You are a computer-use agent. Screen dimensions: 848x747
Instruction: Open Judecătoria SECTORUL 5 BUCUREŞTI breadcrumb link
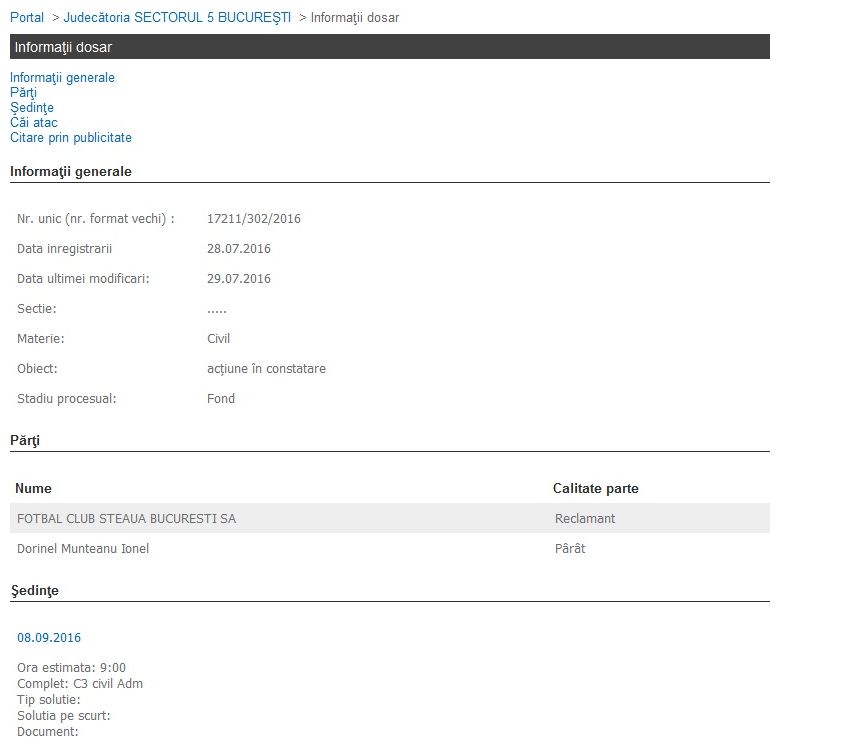tap(177, 18)
